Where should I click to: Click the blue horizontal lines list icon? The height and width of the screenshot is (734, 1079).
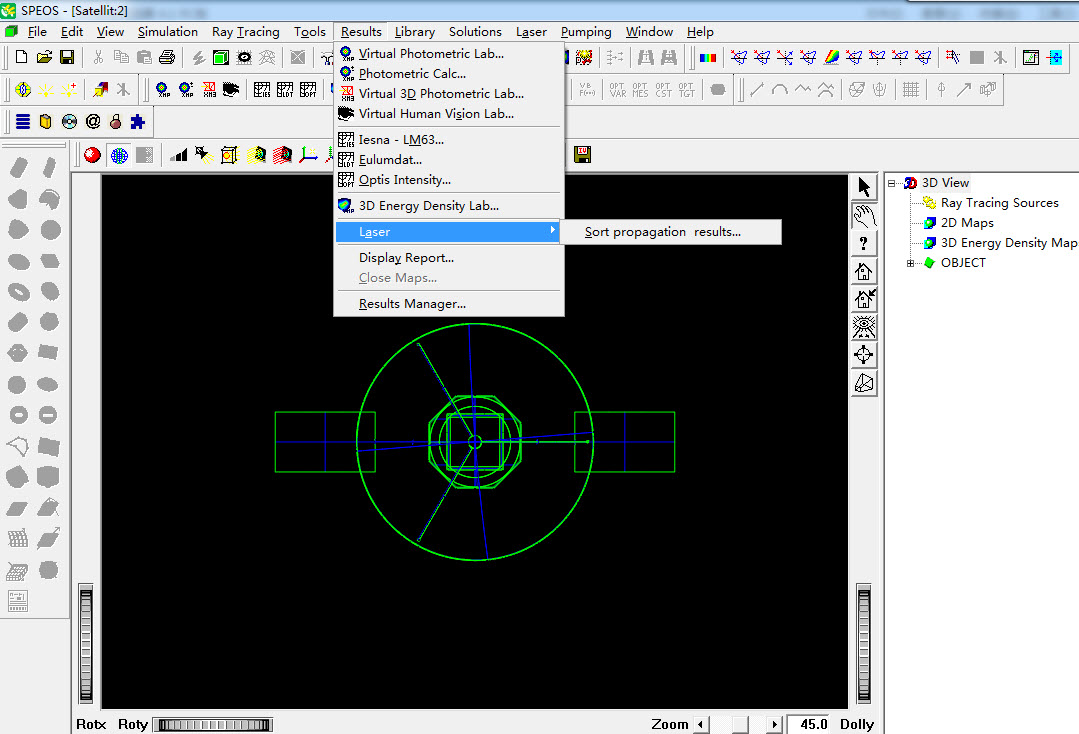[x=23, y=122]
